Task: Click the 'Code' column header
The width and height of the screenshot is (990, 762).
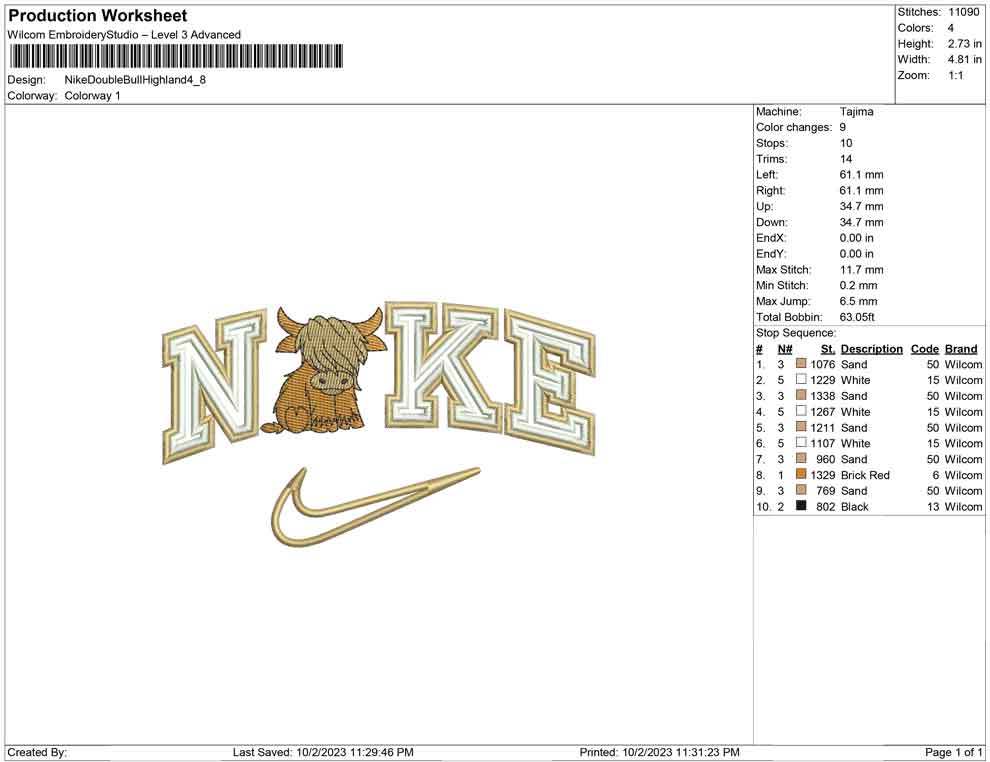Action: [924, 349]
